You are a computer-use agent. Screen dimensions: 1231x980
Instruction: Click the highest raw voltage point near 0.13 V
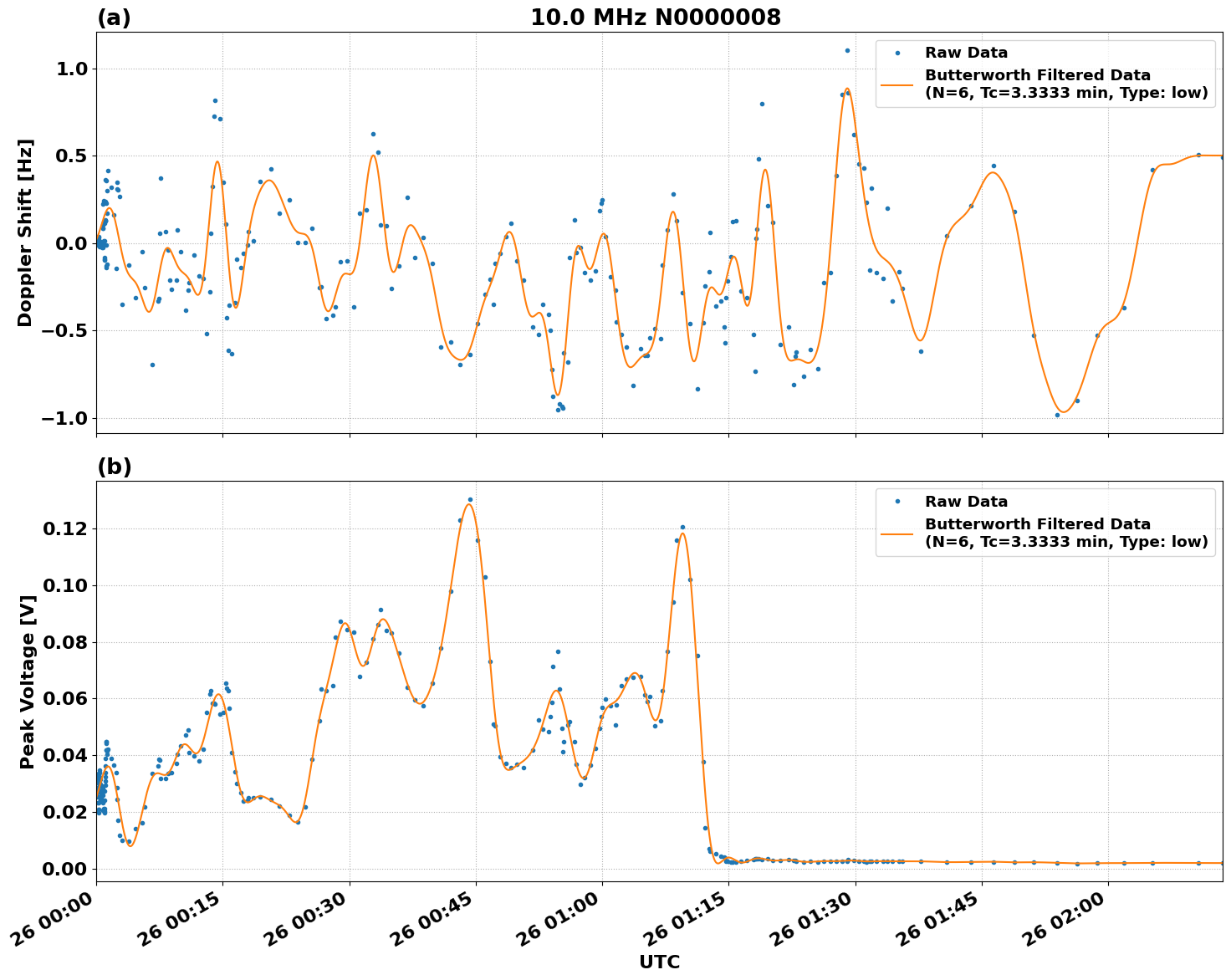[x=470, y=499]
